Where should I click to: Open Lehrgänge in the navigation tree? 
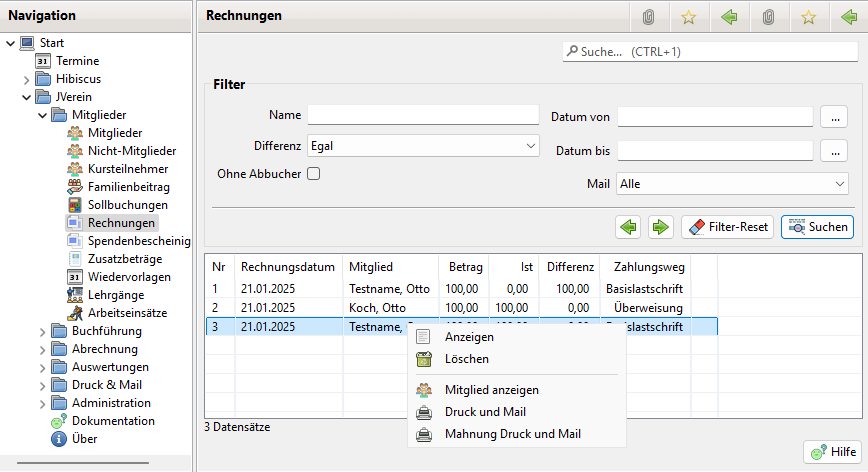[115, 295]
